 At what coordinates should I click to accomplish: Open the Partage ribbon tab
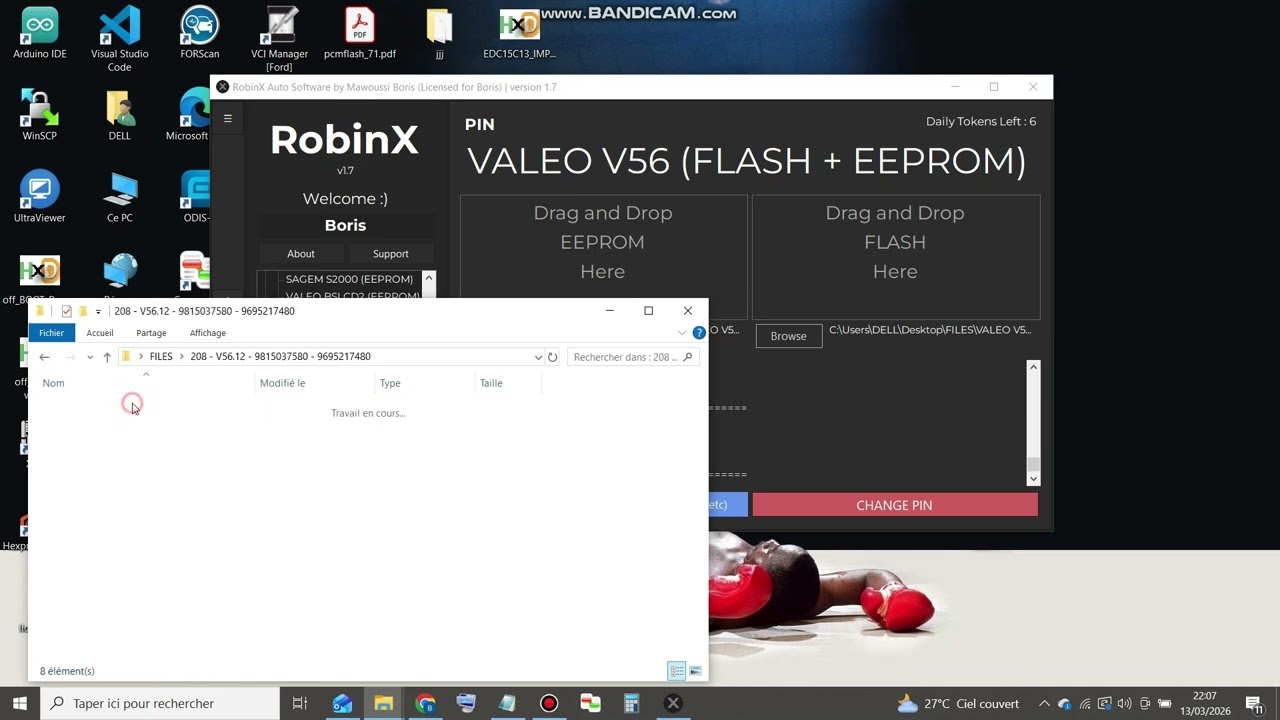pyautogui.click(x=151, y=333)
